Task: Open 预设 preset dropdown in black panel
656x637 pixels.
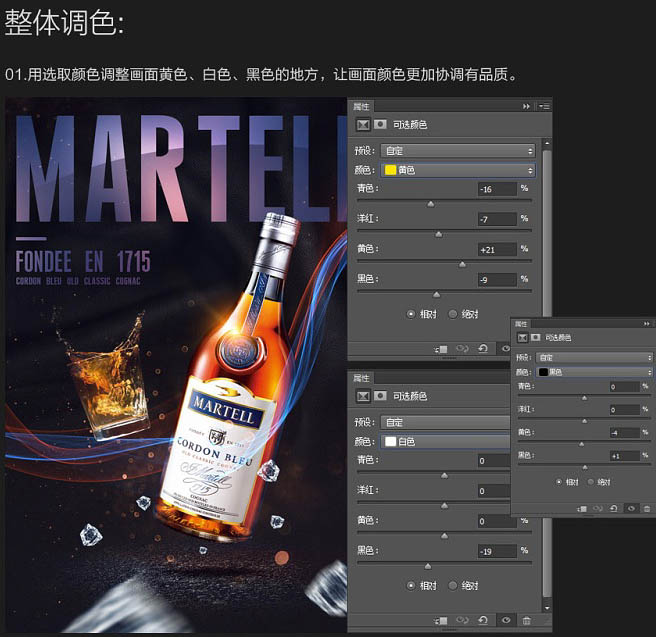Action: [x=594, y=358]
